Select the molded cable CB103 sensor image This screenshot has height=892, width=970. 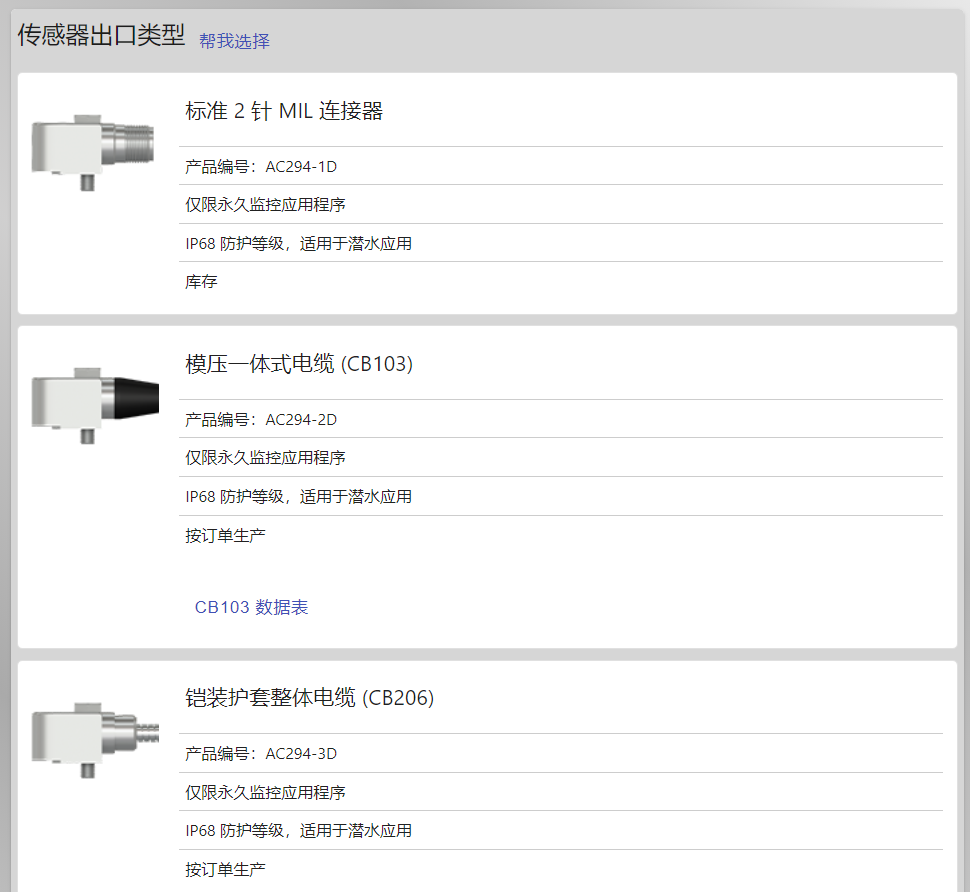tap(95, 405)
